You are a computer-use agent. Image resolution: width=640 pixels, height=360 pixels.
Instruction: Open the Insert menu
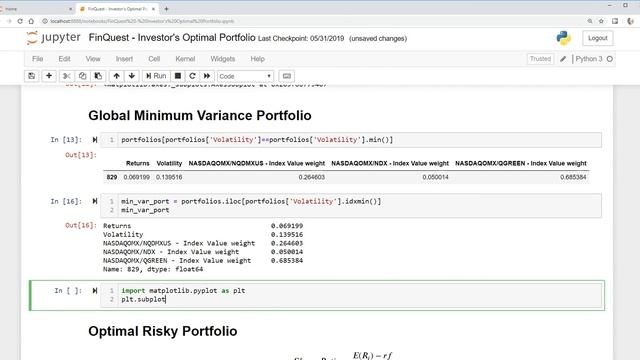(124, 59)
